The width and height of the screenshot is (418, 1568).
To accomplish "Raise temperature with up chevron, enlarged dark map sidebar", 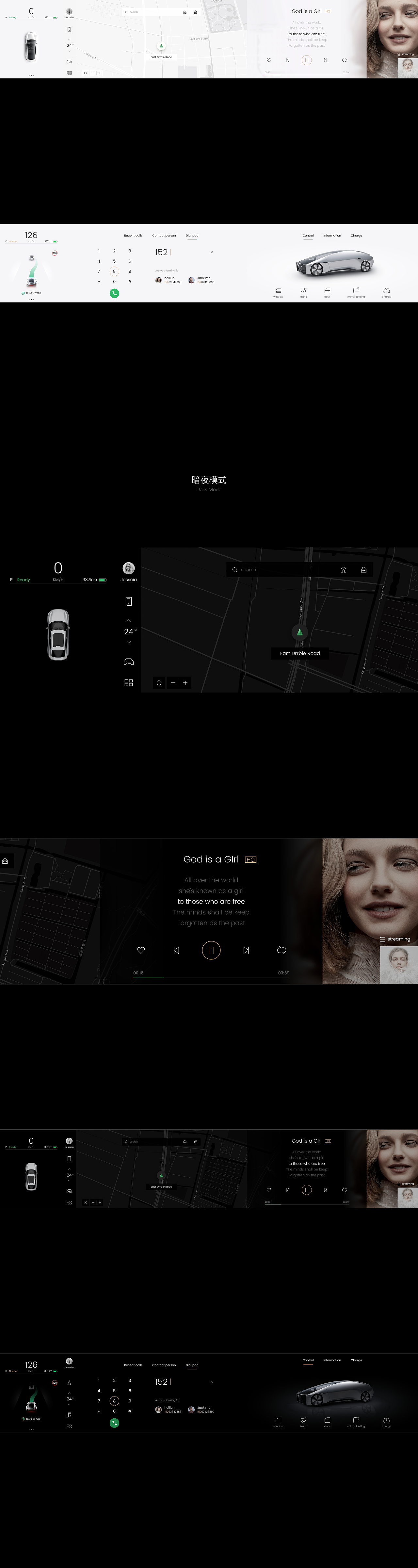I will point(128,620).
